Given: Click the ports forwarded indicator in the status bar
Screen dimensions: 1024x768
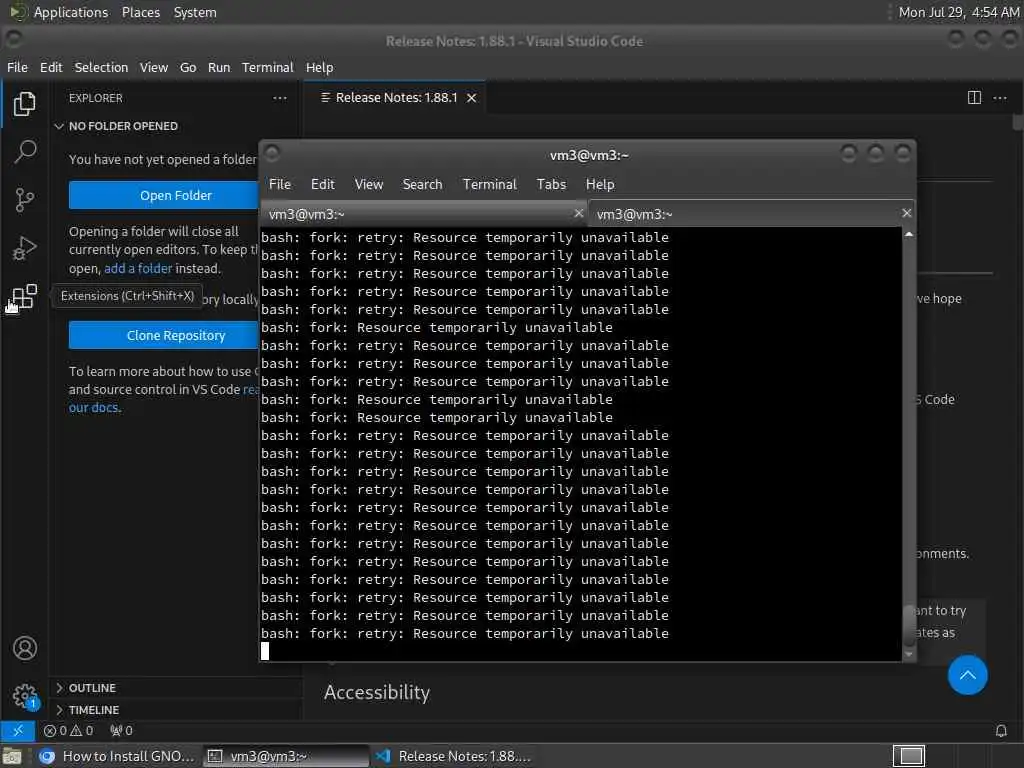Looking at the screenshot, I should [121, 731].
